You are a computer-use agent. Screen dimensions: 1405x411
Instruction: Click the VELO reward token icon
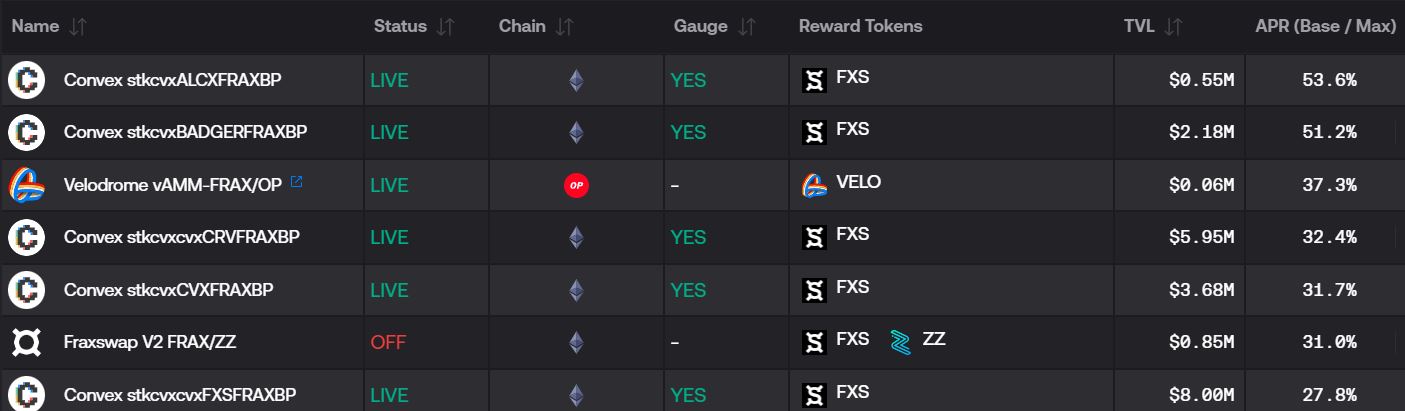coord(815,185)
